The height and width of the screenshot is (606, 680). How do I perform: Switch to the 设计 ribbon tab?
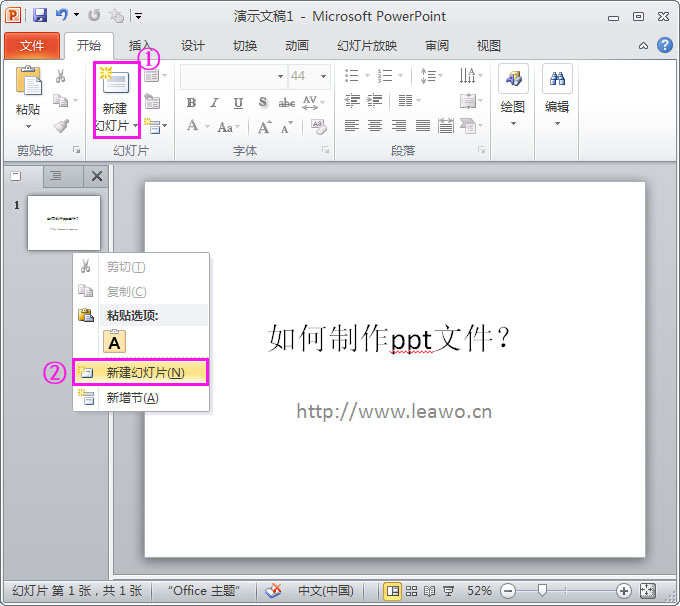point(193,46)
